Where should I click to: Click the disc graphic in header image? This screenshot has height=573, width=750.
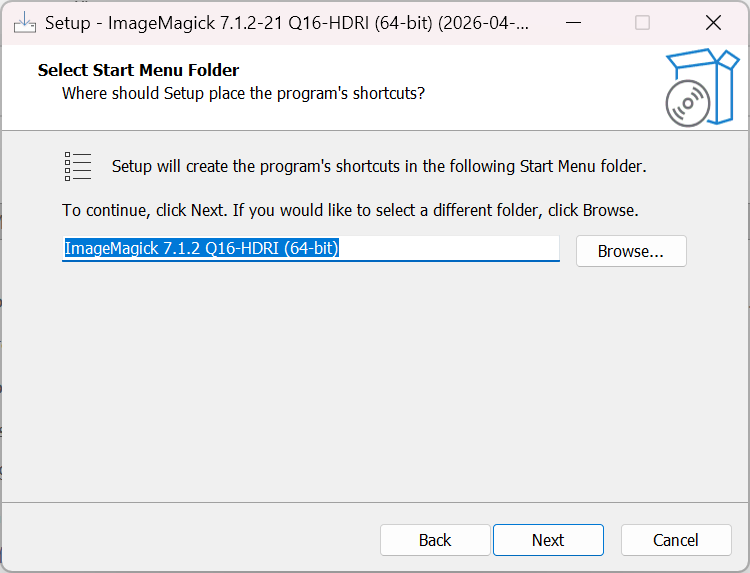[x=688, y=103]
